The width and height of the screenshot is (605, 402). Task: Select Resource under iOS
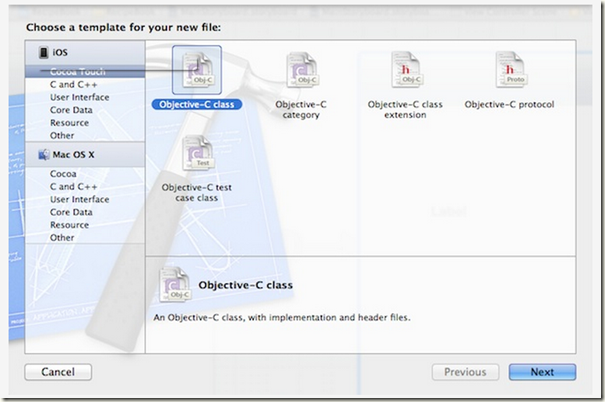point(69,123)
